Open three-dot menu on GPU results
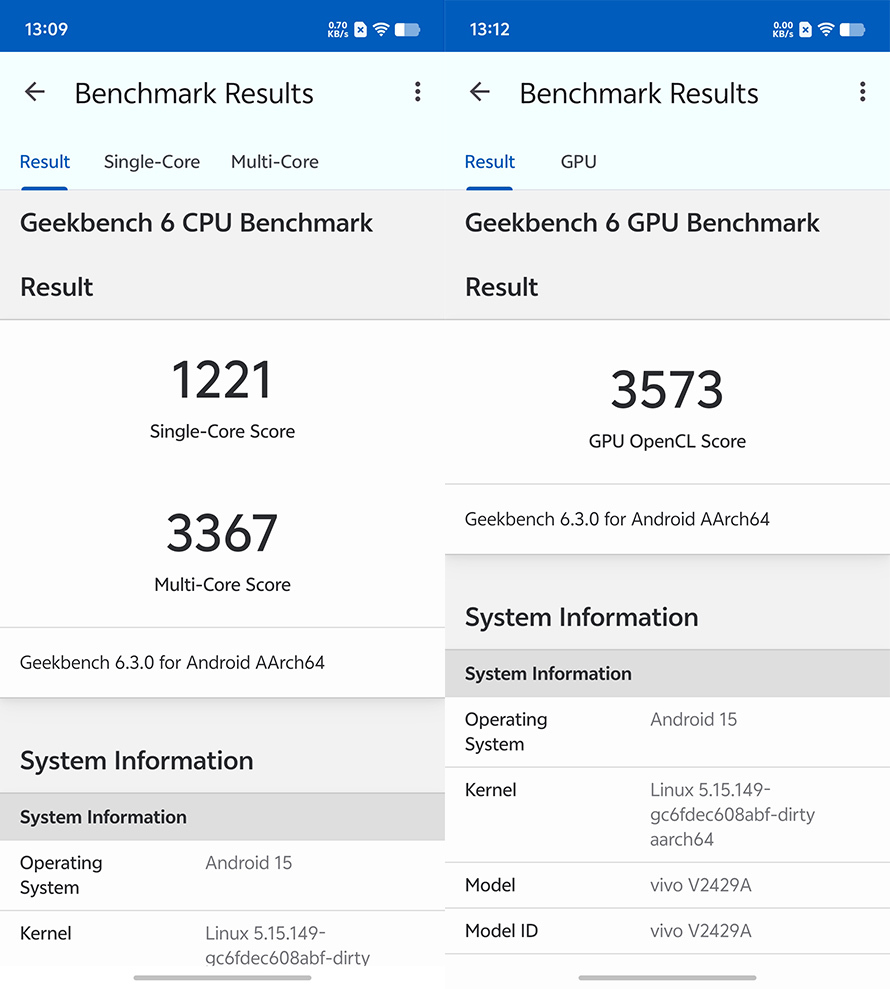Screen dimensions: 890x989 tap(862, 93)
